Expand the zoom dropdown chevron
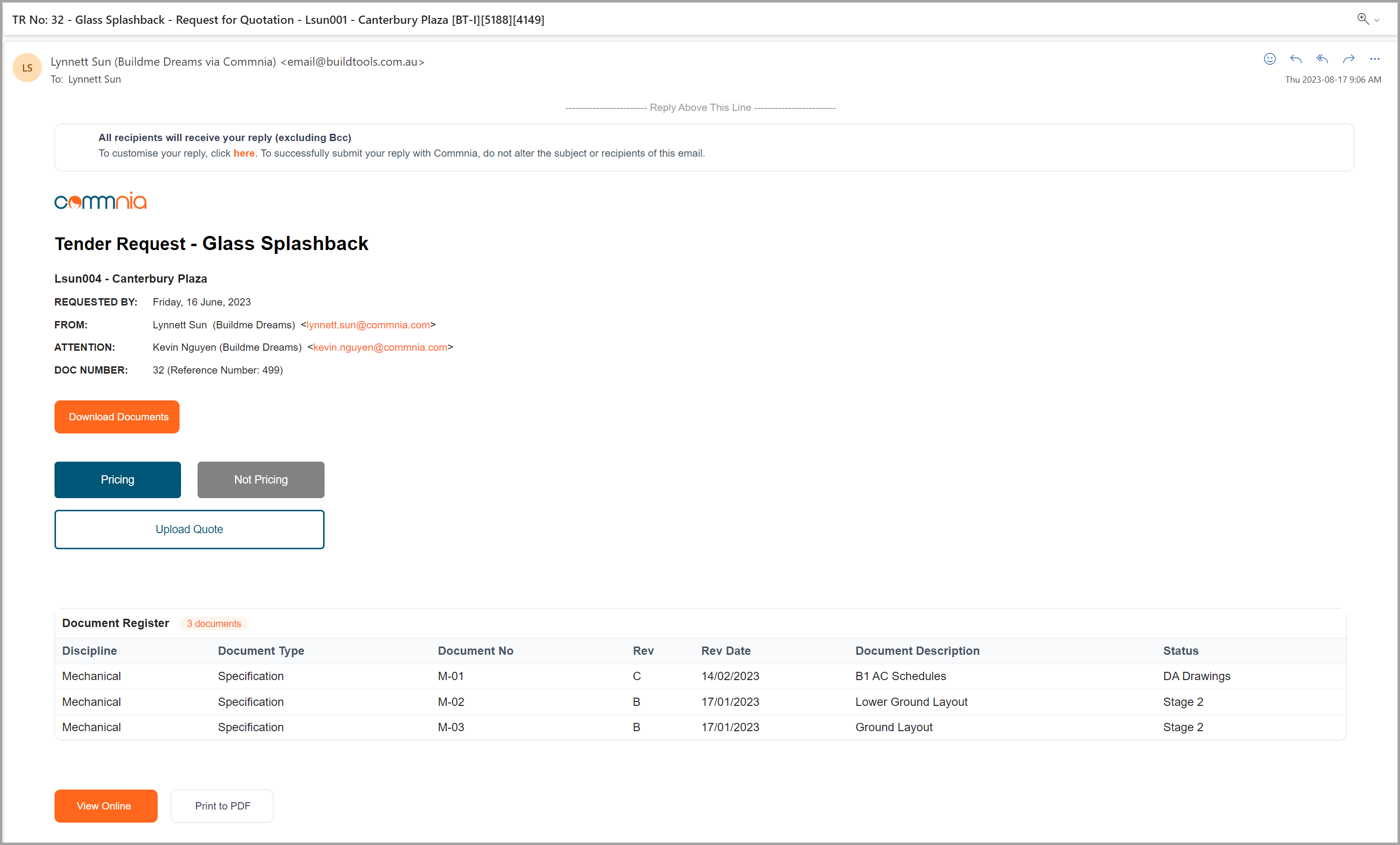The height and width of the screenshot is (845, 1400). [1376, 20]
